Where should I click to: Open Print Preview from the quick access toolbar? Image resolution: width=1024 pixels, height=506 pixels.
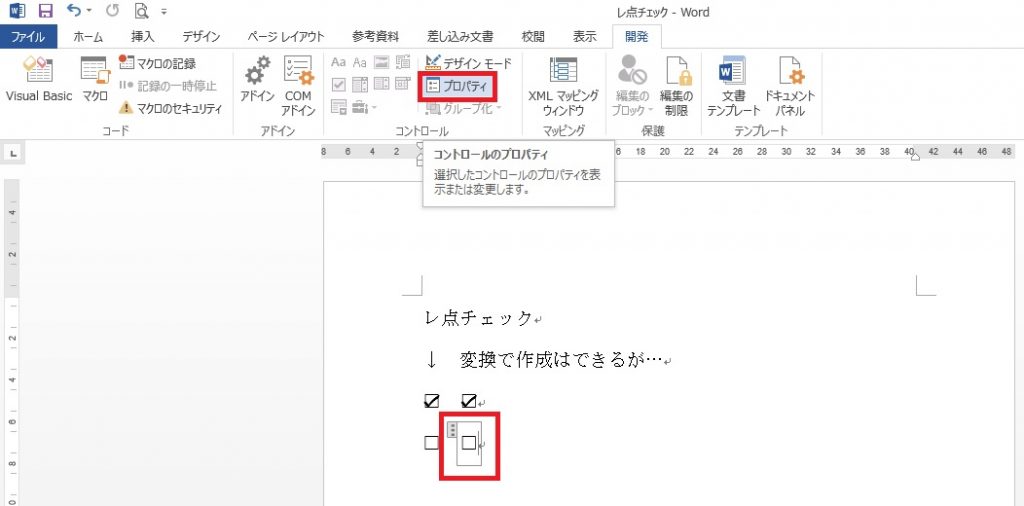[140, 11]
